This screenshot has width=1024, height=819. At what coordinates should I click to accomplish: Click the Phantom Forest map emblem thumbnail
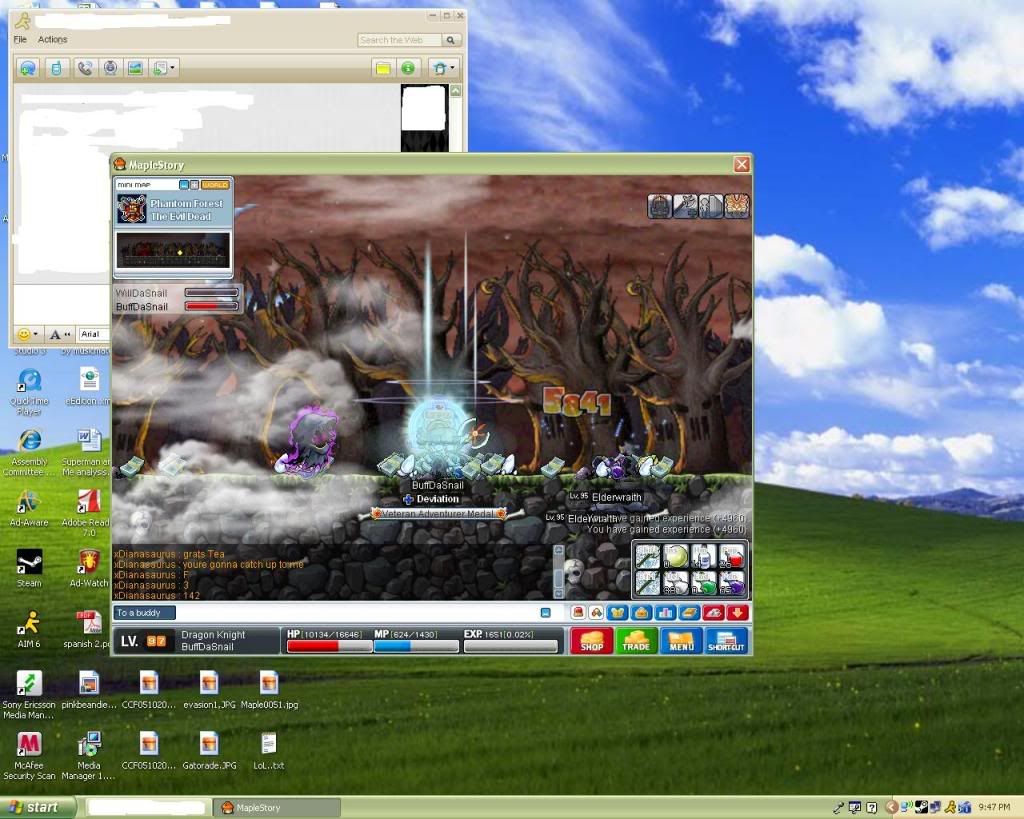point(131,209)
